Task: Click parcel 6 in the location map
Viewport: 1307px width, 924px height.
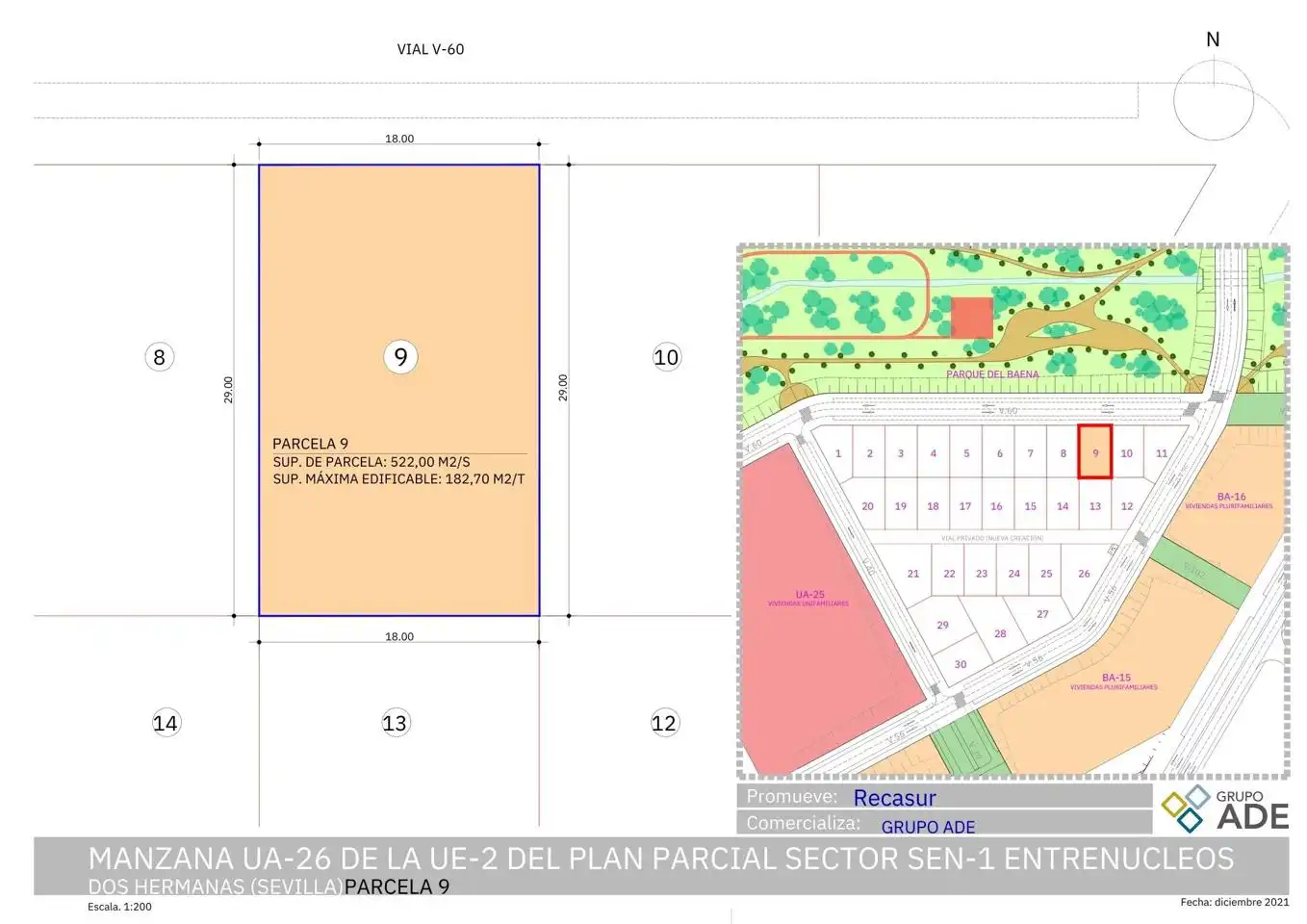Action: pos(999,453)
